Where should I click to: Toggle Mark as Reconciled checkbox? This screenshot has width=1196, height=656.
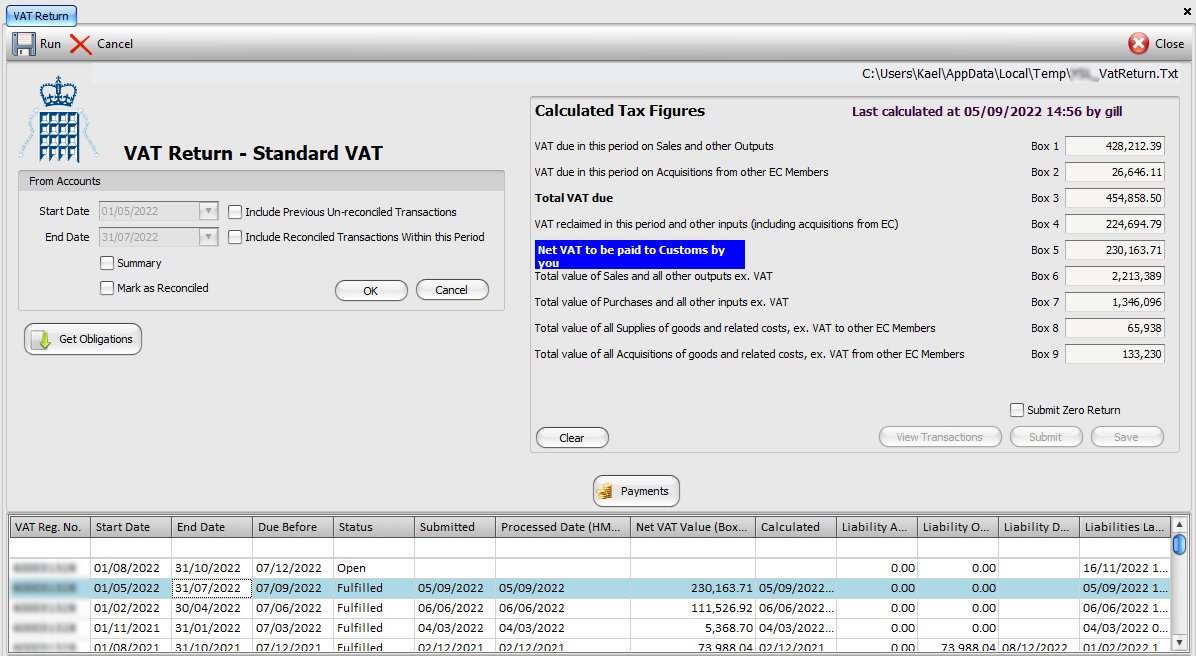point(107,288)
